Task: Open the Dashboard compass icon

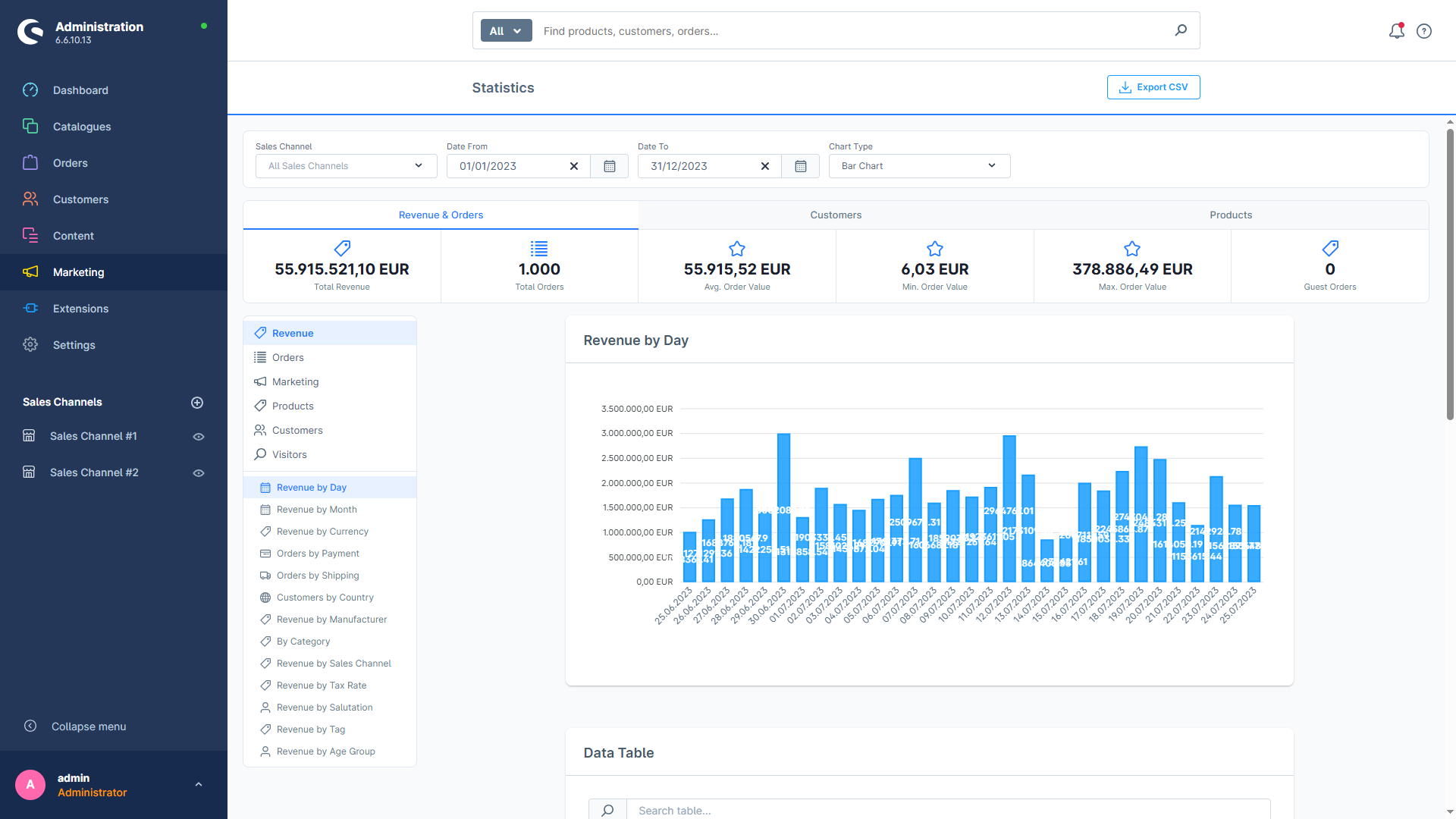Action: pyautogui.click(x=30, y=89)
